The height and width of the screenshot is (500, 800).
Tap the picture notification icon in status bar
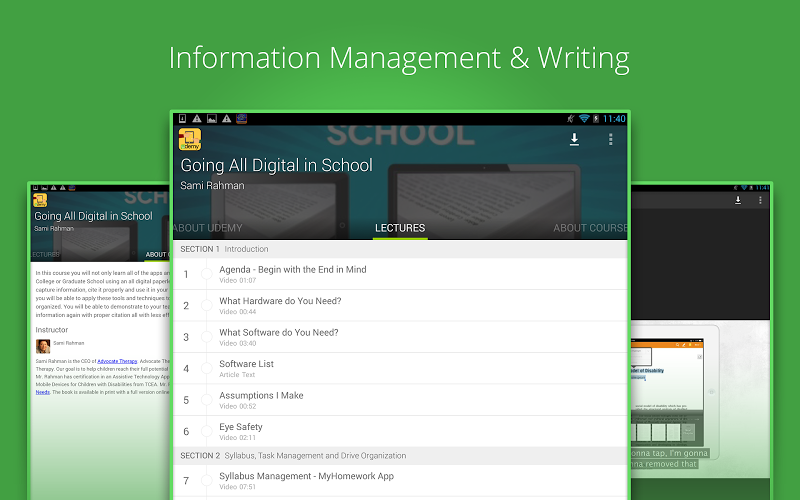pyautogui.click(x=212, y=119)
